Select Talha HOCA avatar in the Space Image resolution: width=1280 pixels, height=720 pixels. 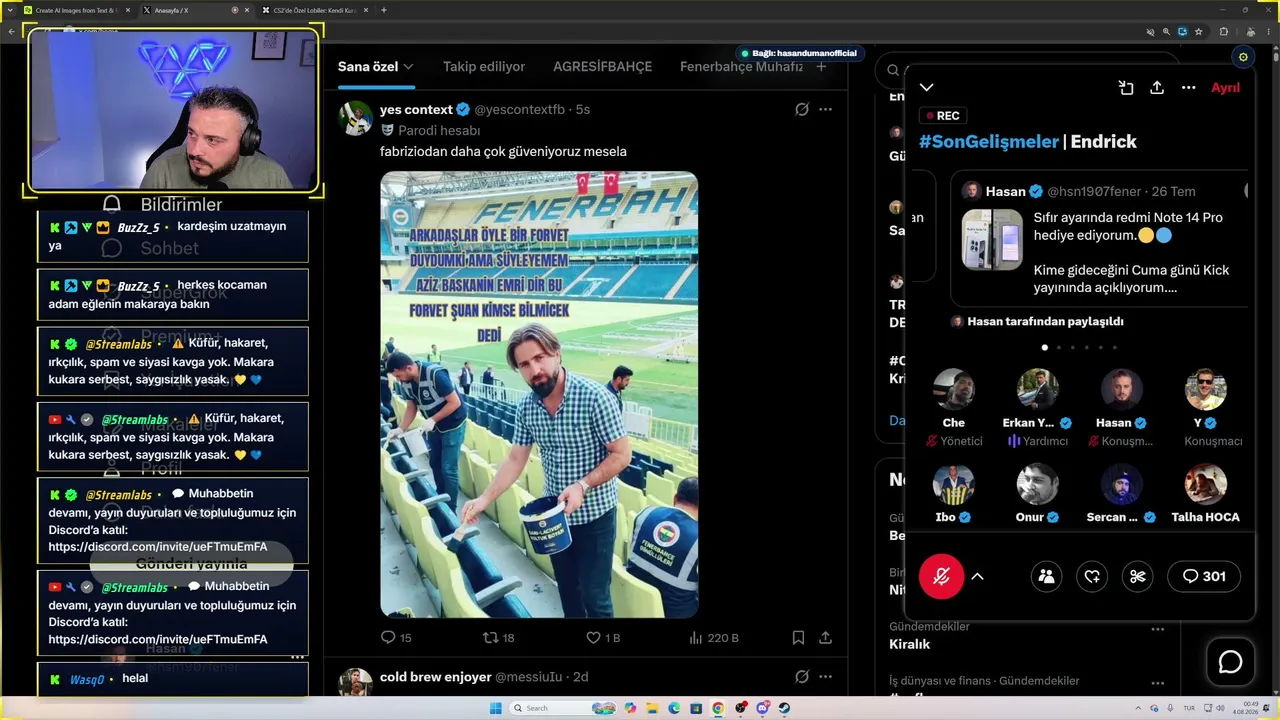pyautogui.click(x=1205, y=484)
